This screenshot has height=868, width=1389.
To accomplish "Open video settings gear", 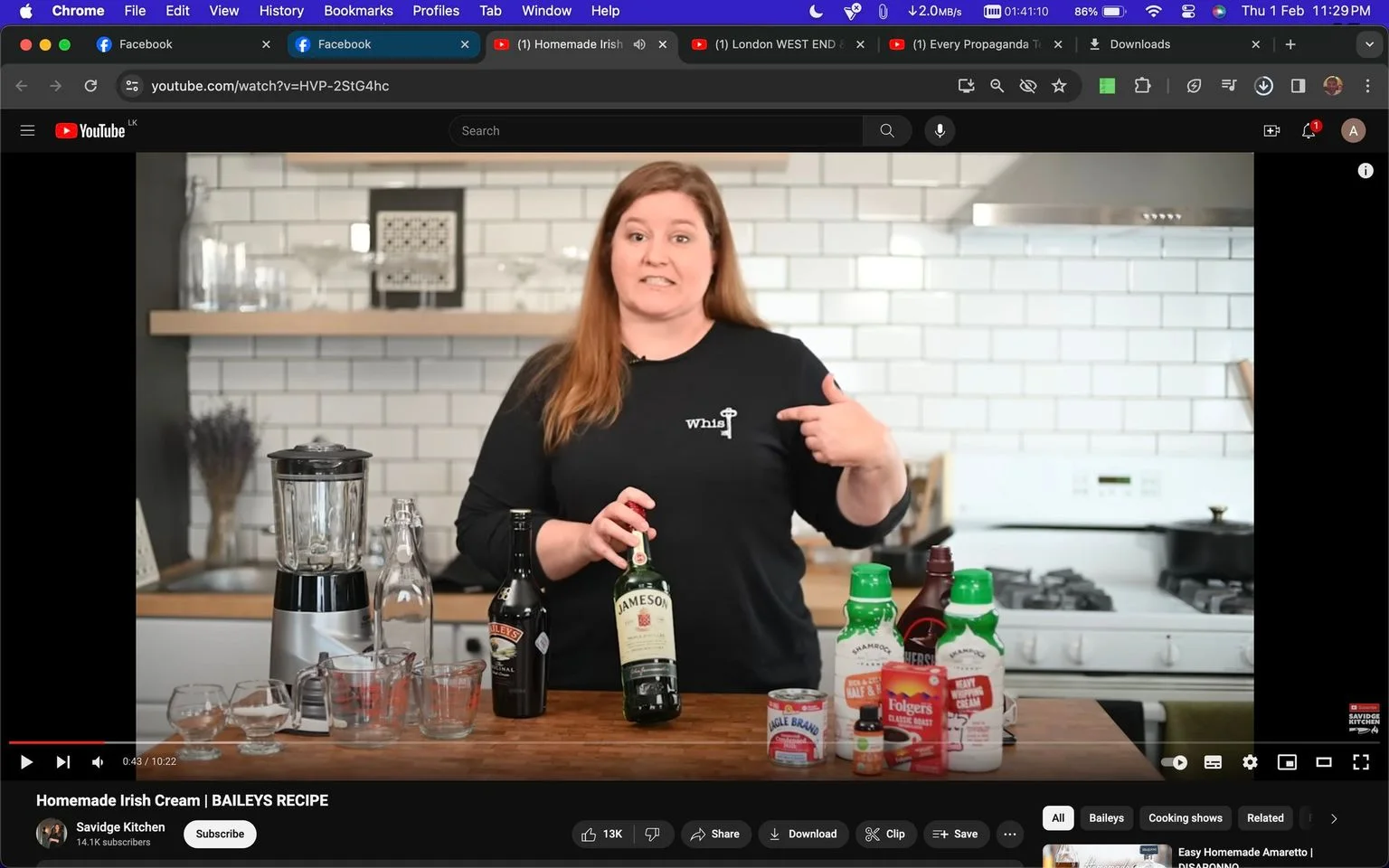I will coord(1250,762).
